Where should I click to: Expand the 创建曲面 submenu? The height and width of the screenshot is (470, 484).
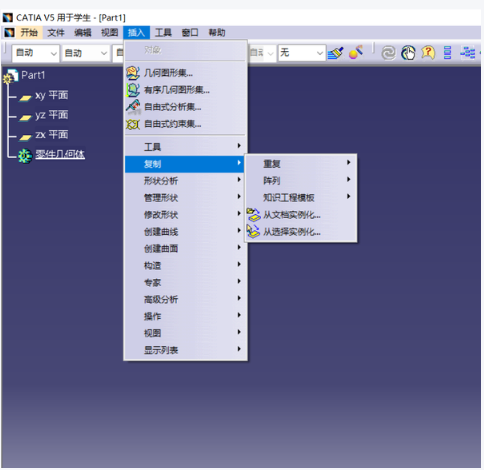click(x=185, y=248)
